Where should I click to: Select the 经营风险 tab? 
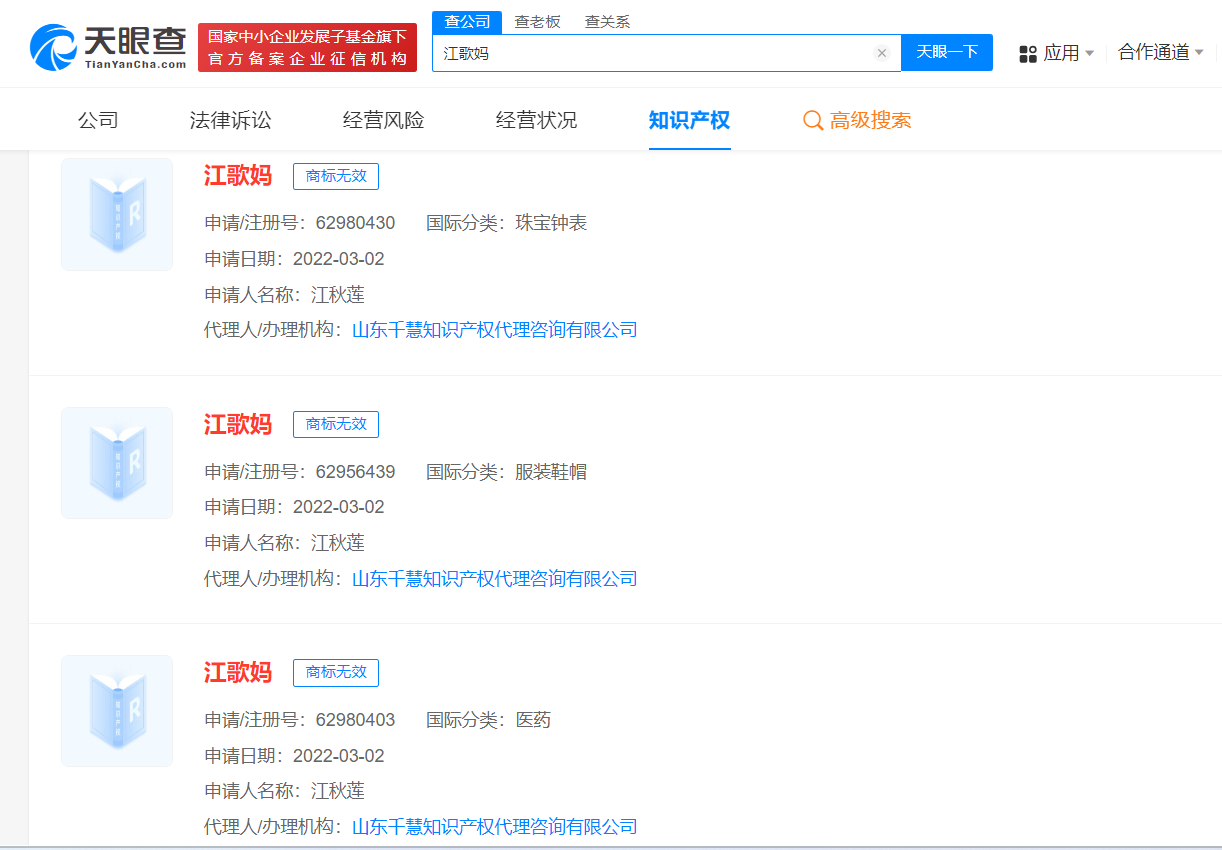click(x=384, y=121)
